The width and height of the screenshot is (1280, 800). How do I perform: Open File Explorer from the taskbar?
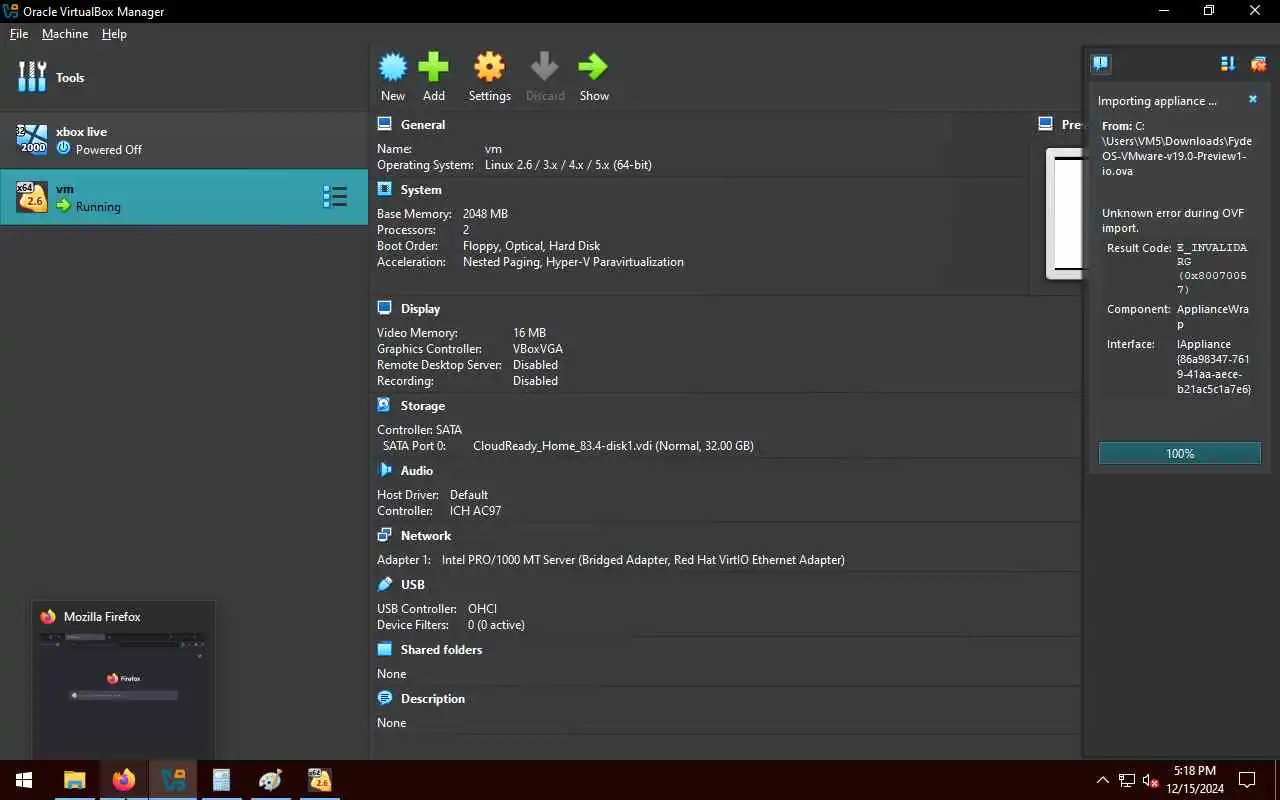74,780
